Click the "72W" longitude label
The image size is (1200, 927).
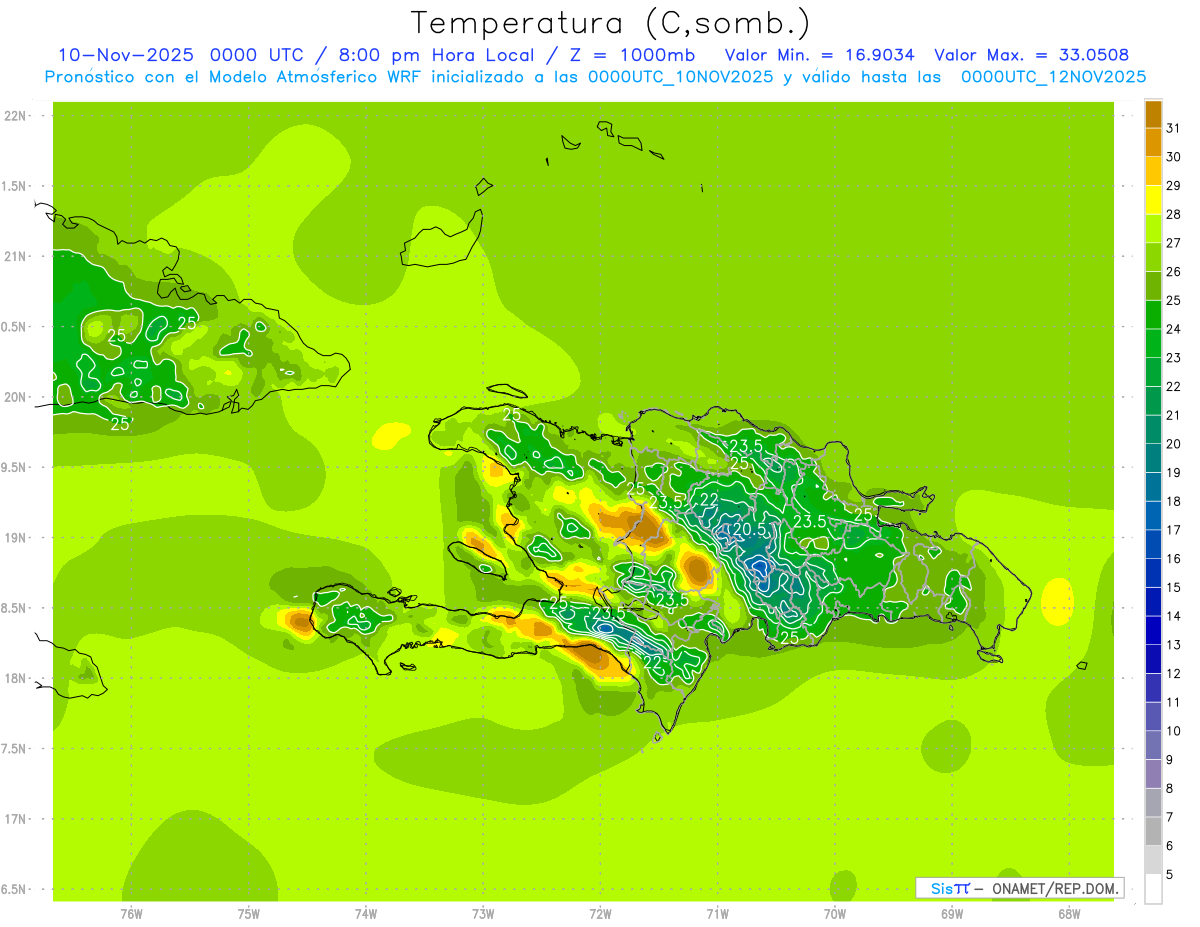coord(600,913)
